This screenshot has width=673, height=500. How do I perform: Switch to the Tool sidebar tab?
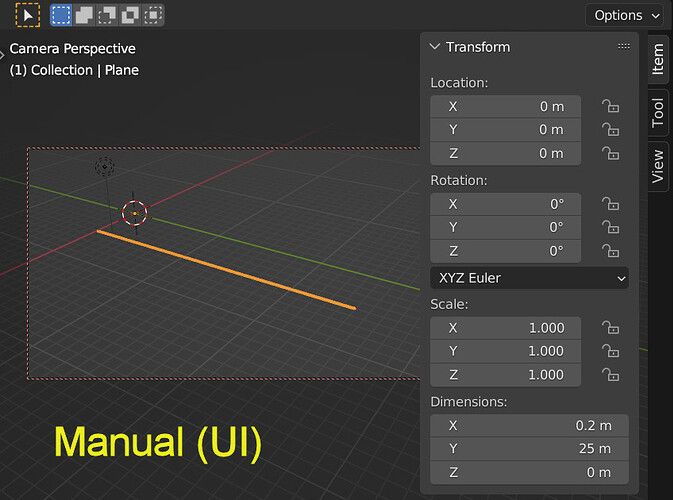[x=658, y=113]
